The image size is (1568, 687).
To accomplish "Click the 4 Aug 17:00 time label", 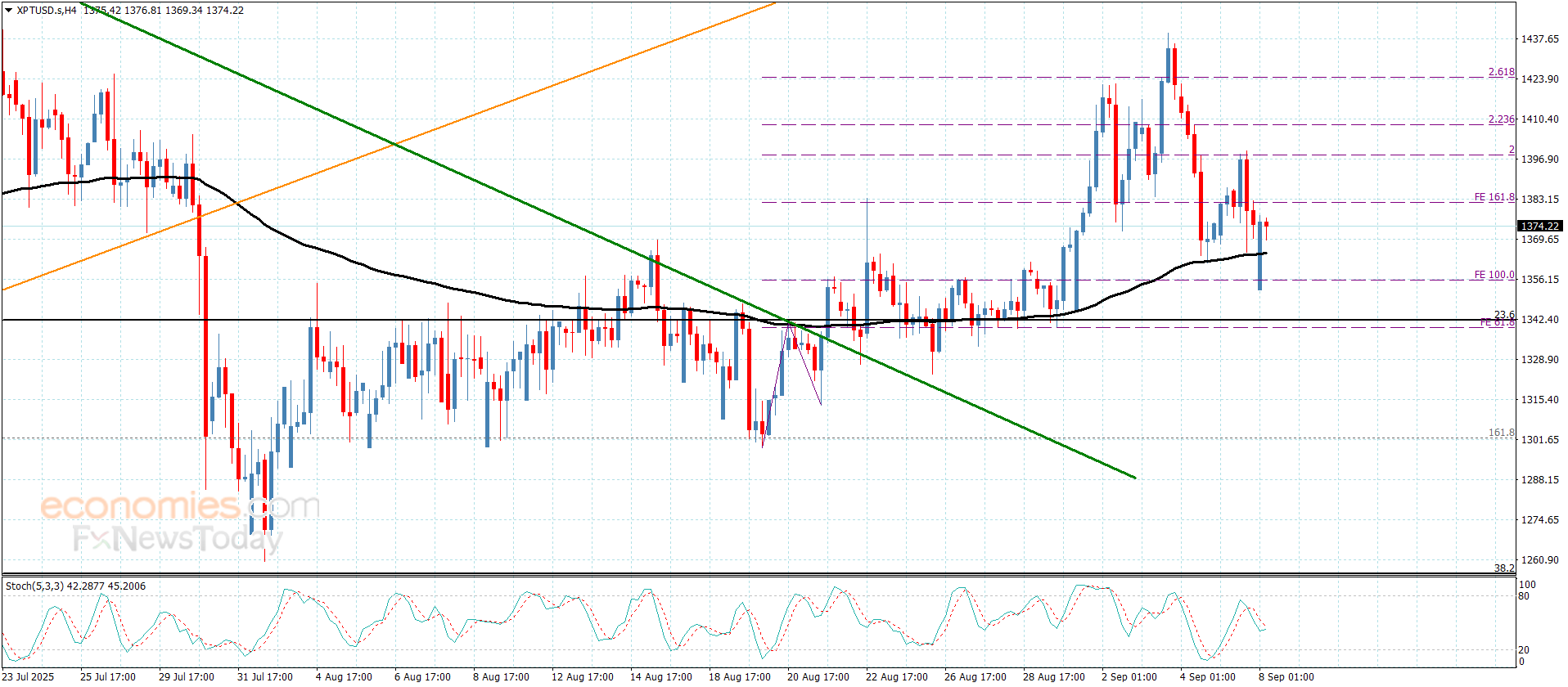I will pyautogui.click(x=344, y=677).
